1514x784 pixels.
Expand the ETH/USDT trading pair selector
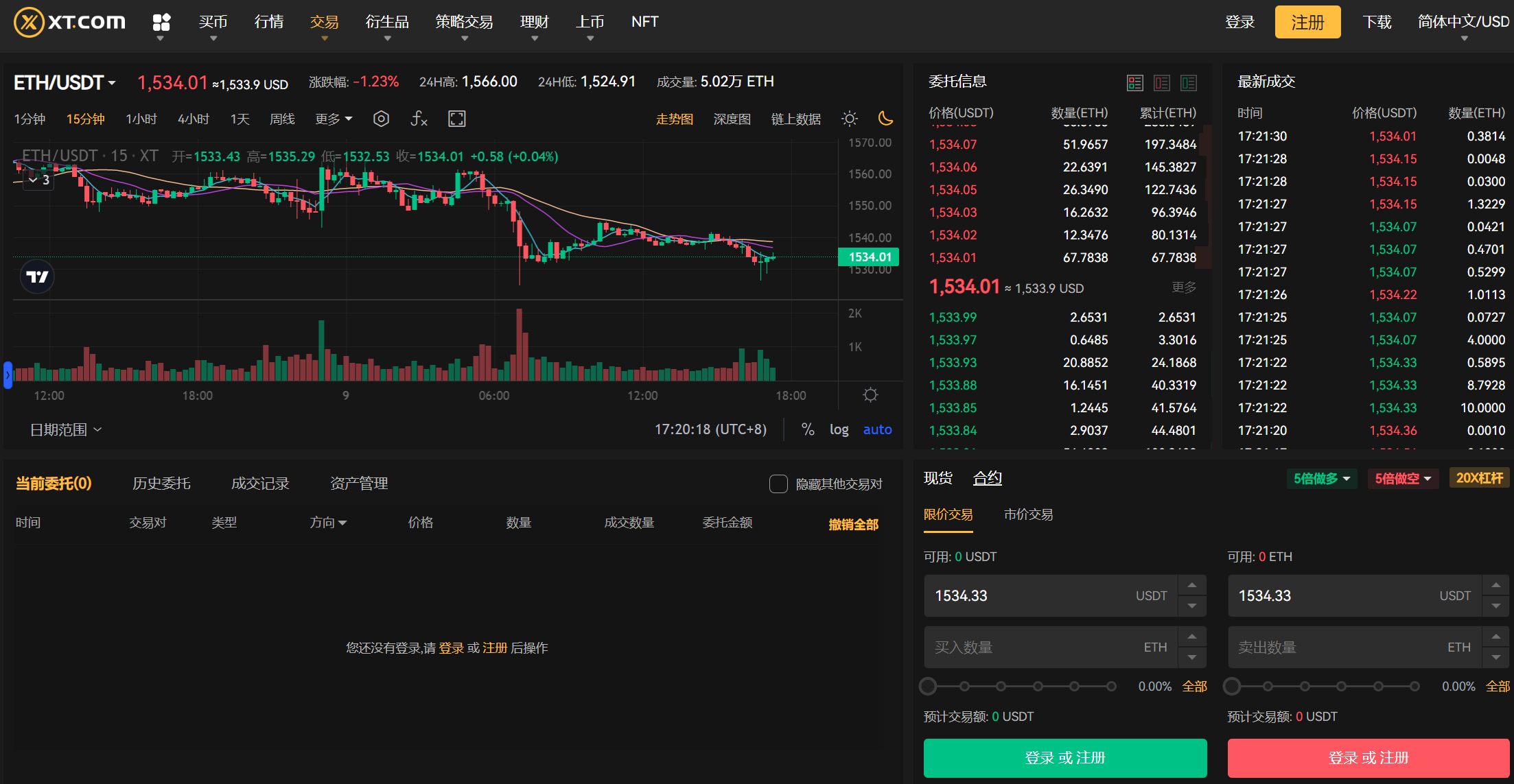63,82
